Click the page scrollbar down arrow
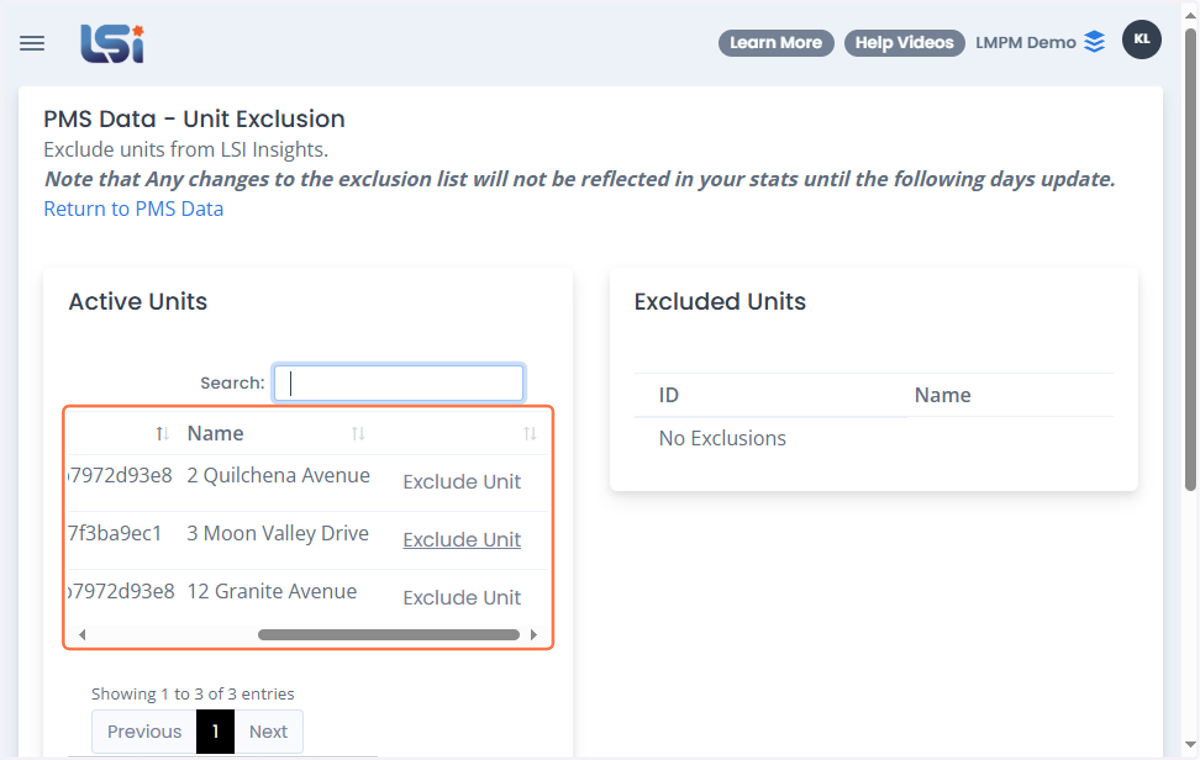Screen dimensions: 1200x760 1190,745
